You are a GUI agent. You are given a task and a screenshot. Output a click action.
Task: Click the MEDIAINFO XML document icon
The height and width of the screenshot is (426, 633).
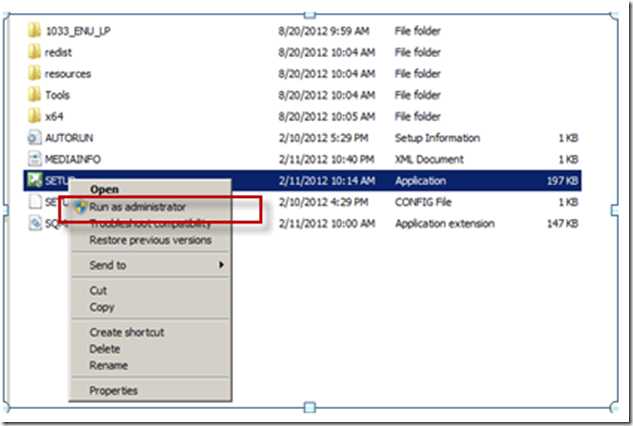click(34, 159)
